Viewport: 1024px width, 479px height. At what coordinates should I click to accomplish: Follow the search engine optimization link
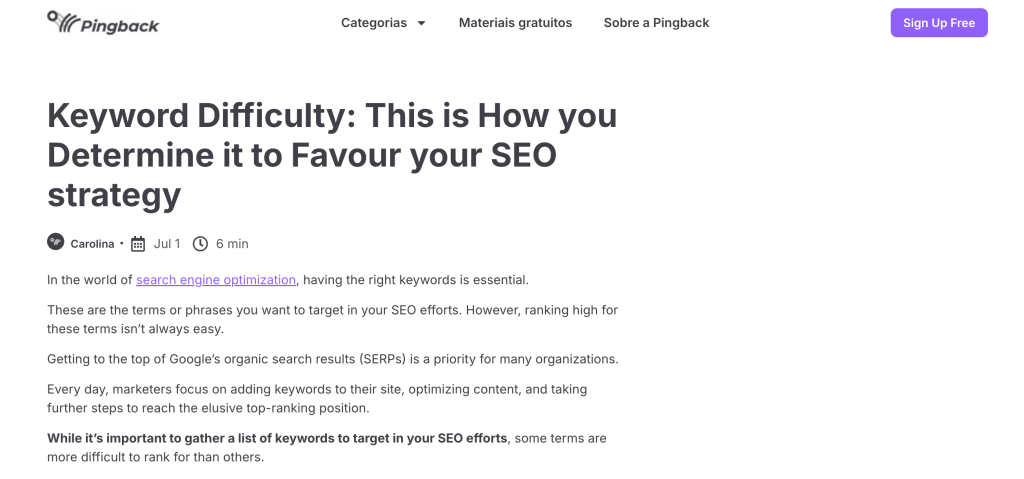216,280
